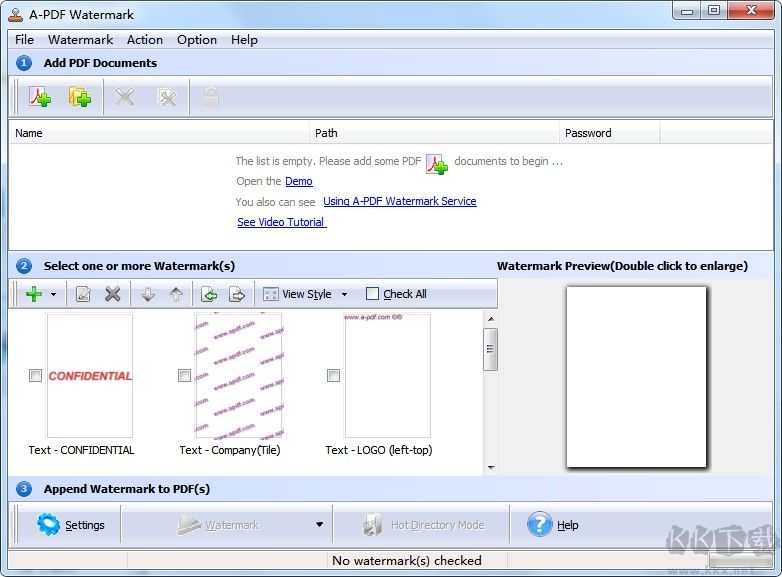The width and height of the screenshot is (782, 577).
Task: Expand the Add watermark dropdown arrow
Action: pyautogui.click(x=53, y=294)
